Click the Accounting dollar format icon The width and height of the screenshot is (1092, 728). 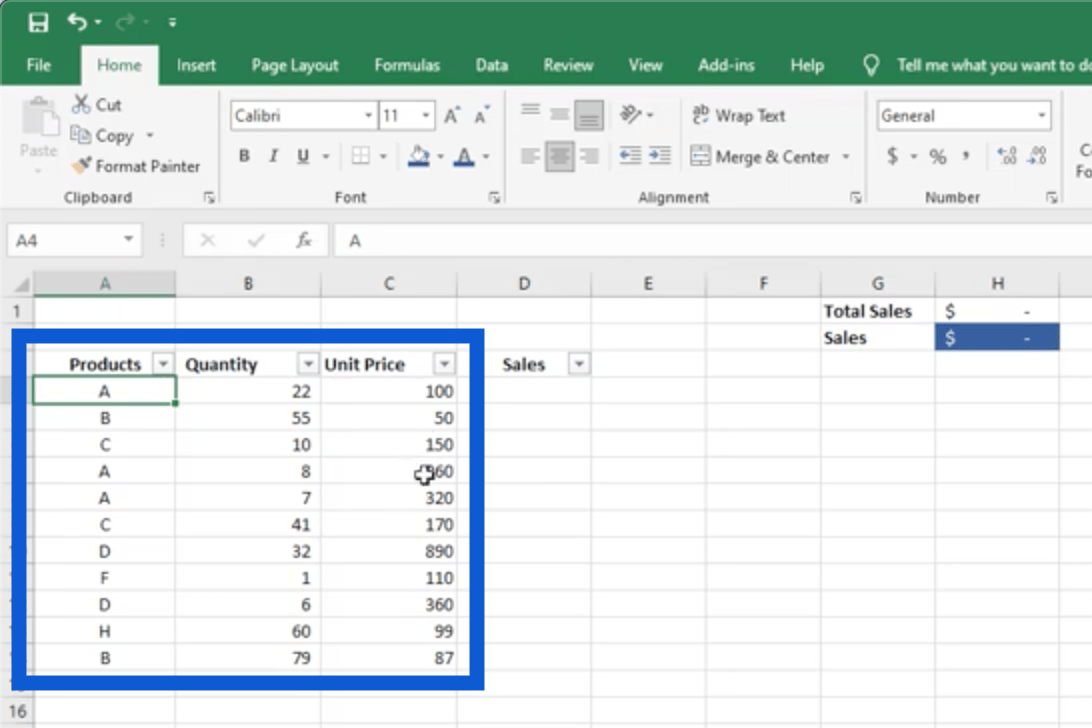(x=892, y=156)
